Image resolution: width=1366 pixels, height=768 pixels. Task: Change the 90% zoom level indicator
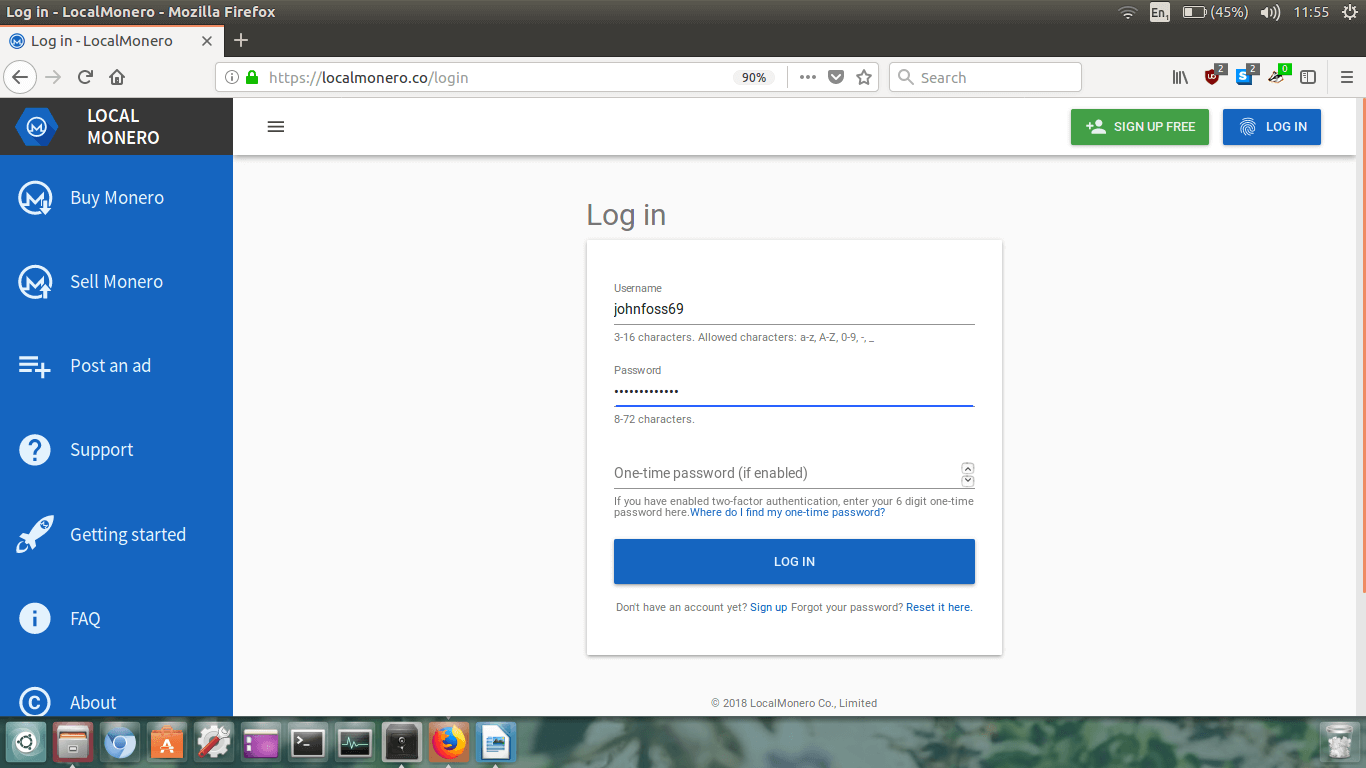tap(754, 78)
